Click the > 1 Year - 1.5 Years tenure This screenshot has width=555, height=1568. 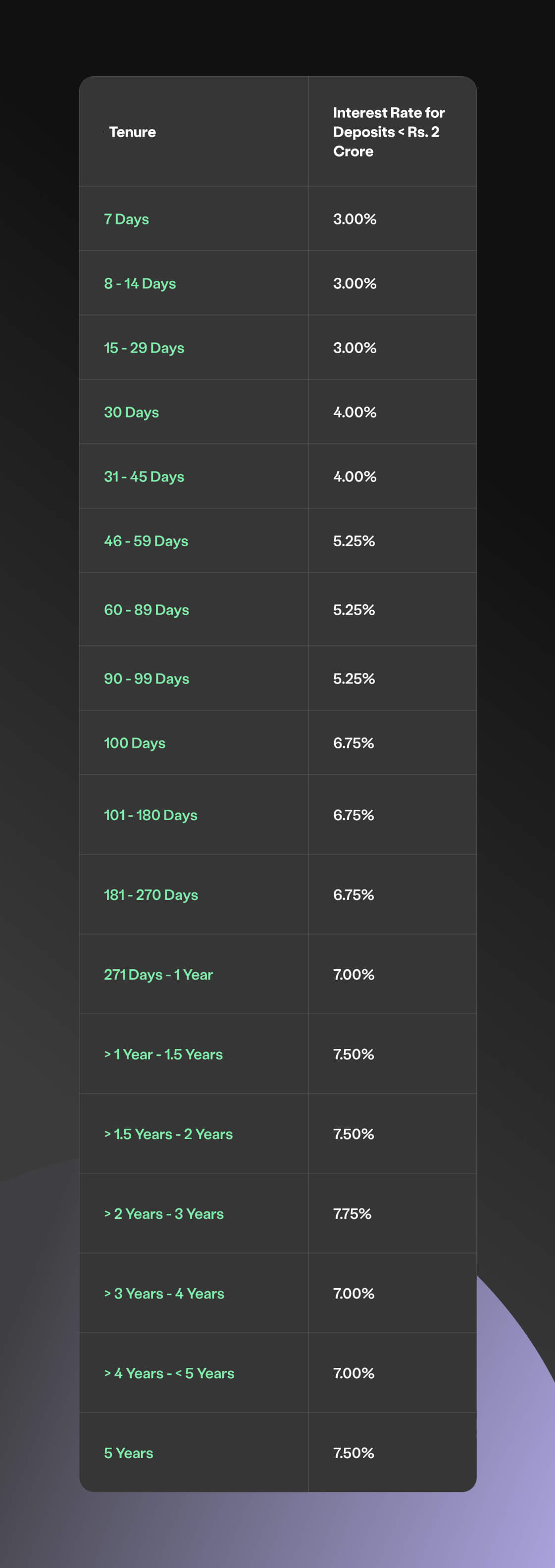pos(163,1054)
